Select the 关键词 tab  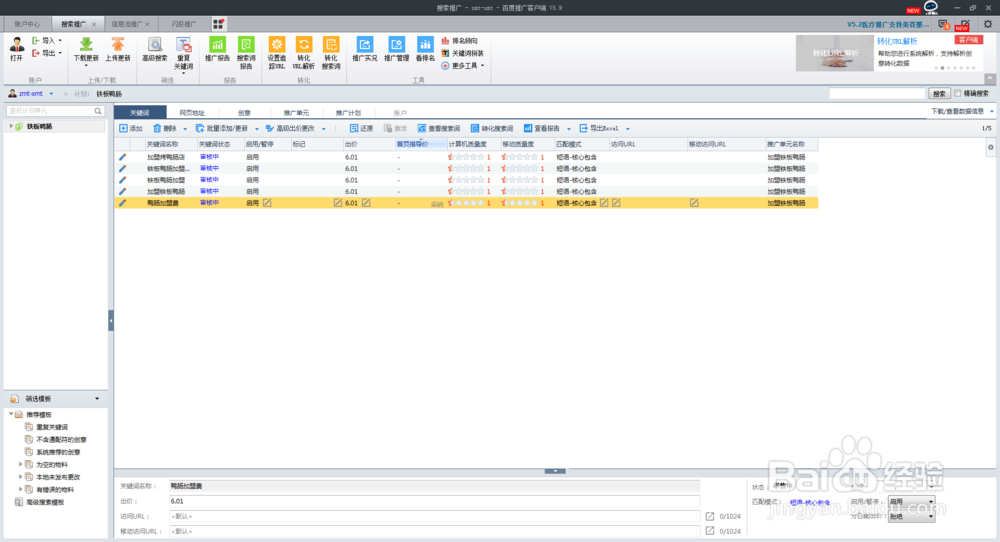140,113
